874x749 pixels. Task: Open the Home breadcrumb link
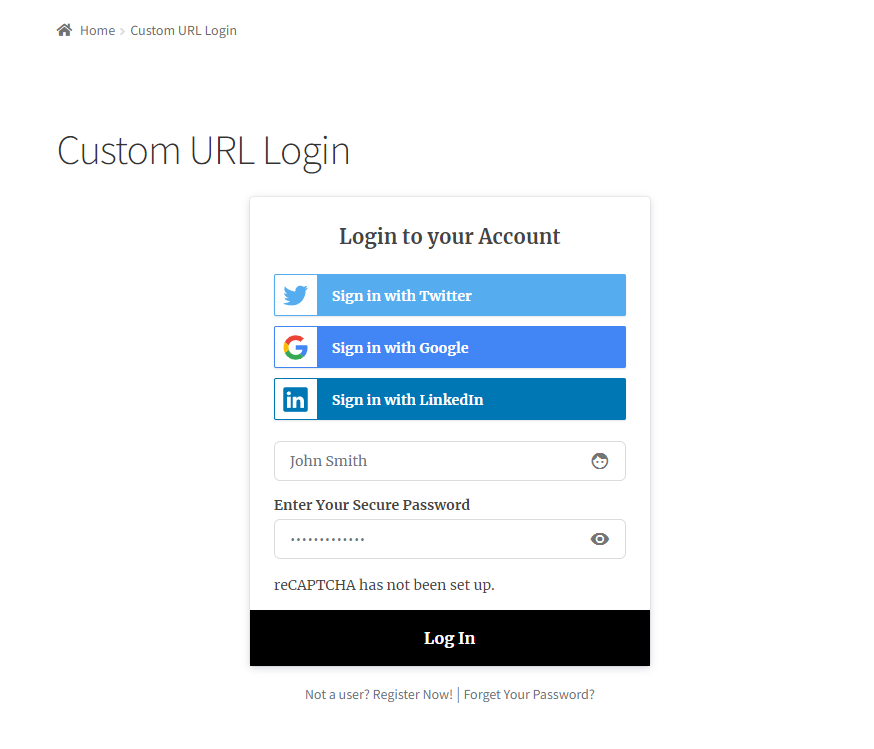click(x=98, y=31)
